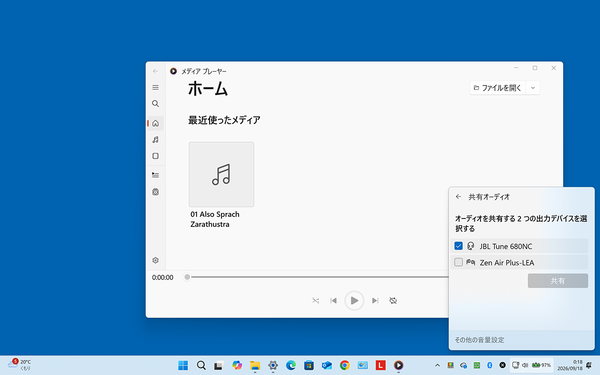Click the search icon in Media Player sidebar

coord(155,104)
